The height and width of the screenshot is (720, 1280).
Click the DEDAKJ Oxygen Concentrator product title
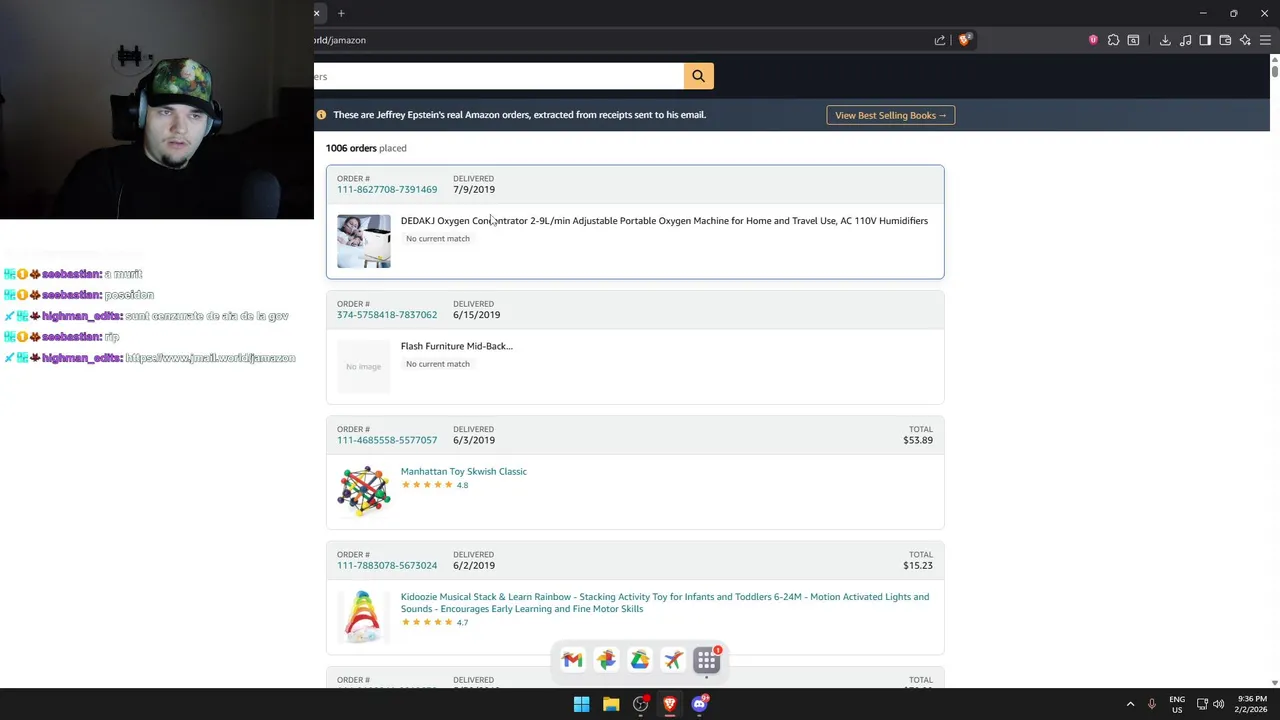pyautogui.click(x=664, y=221)
